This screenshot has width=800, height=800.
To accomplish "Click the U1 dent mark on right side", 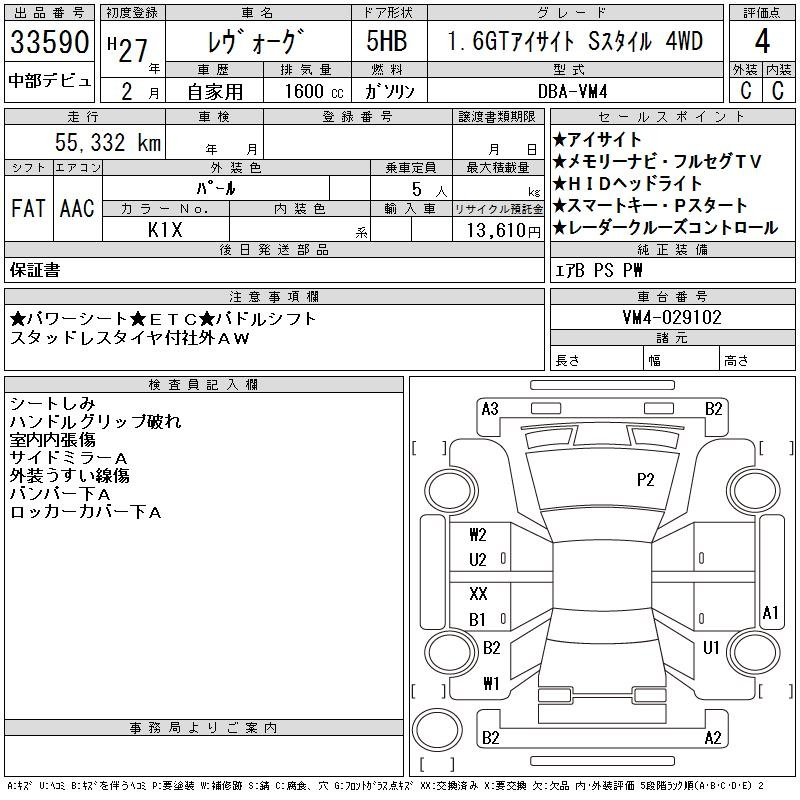I will (x=711, y=648).
